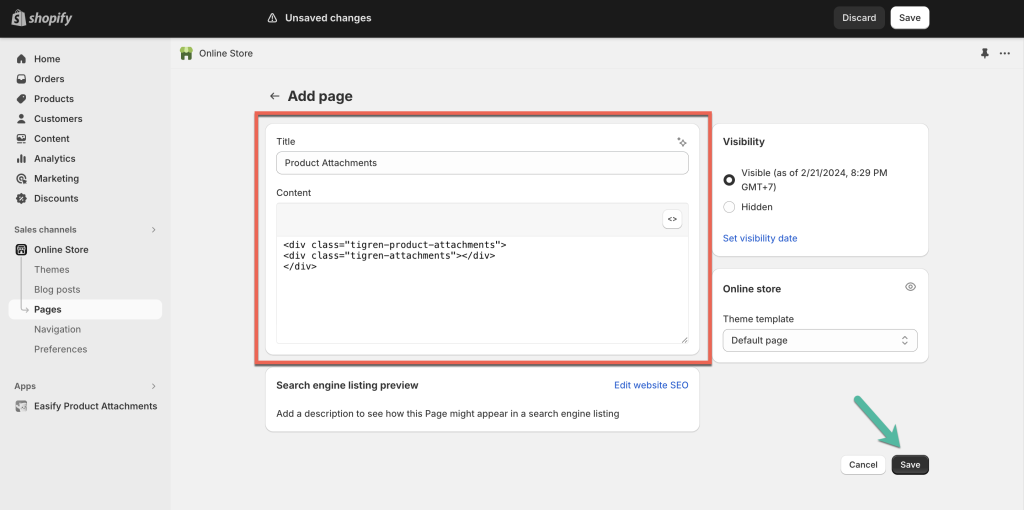Click the Marketing target icon
Viewport: 1024px width, 510px height.
coord(21,178)
